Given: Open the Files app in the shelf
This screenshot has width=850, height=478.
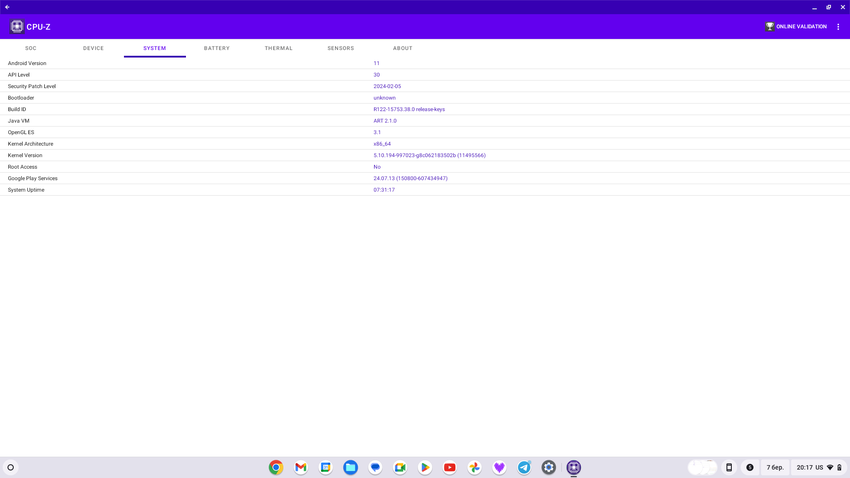Looking at the screenshot, I should [x=350, y=467].
